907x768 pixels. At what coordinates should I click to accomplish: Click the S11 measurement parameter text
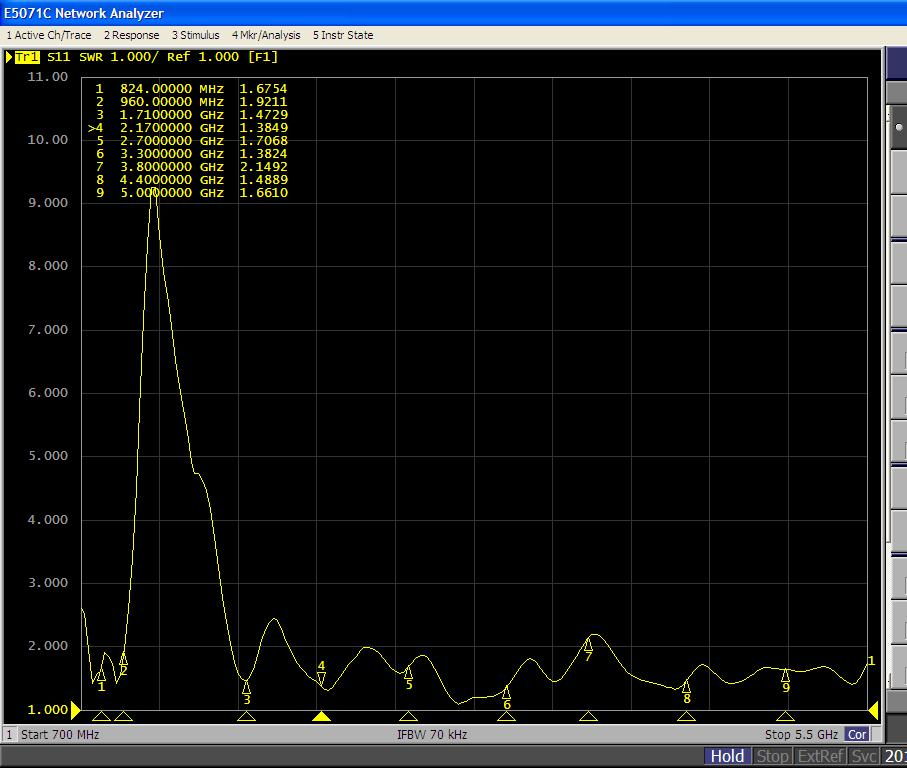58,57
